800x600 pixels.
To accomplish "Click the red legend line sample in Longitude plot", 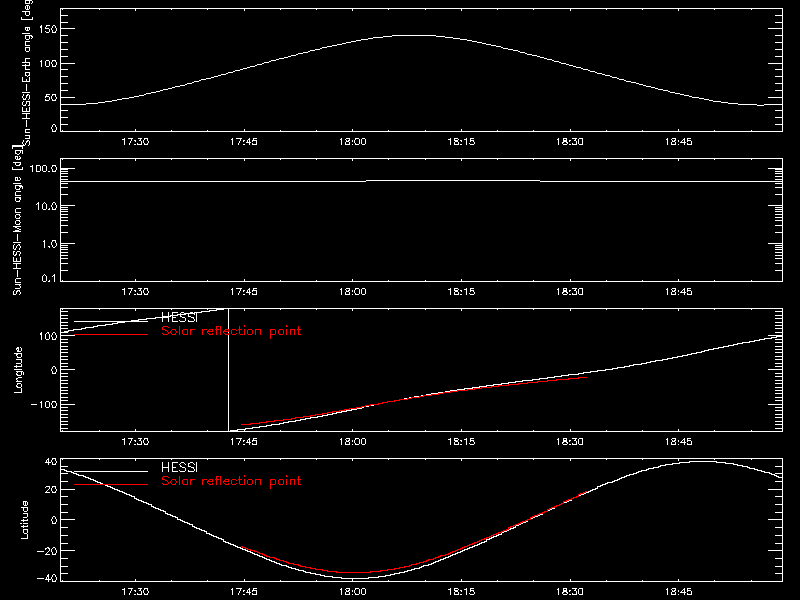I will pos(111,335).
